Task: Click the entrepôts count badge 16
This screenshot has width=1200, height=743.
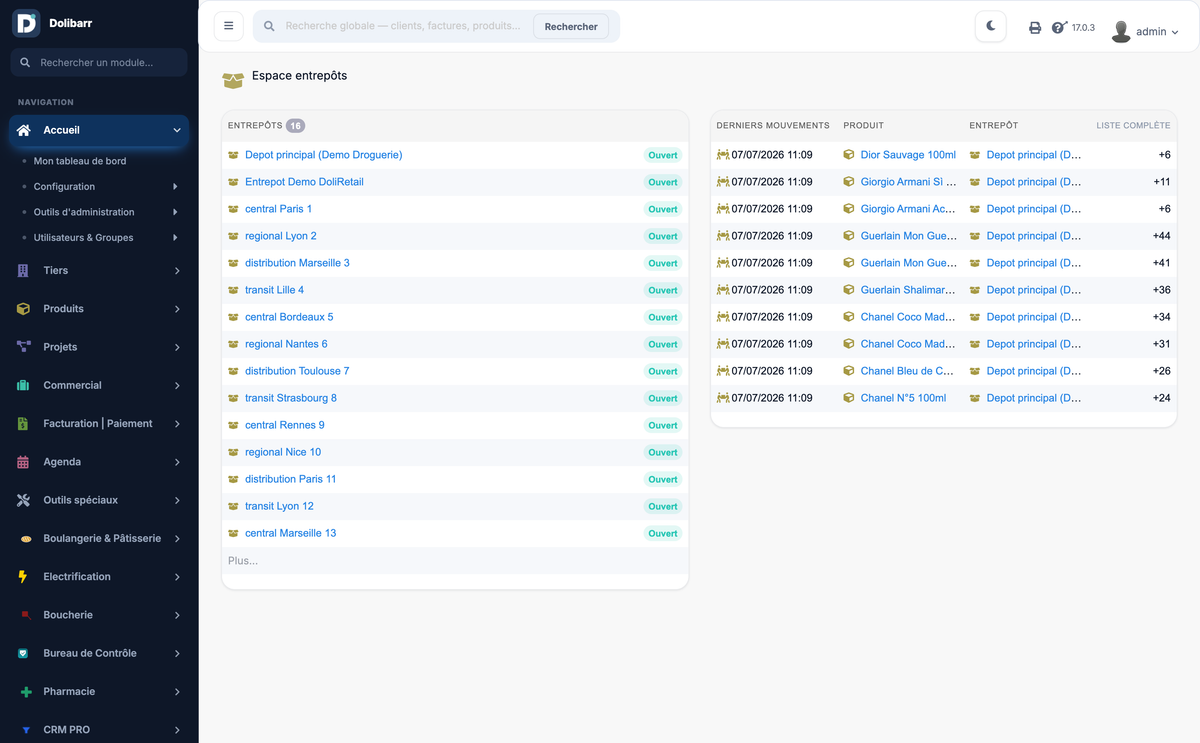Action: pos(295,126)
